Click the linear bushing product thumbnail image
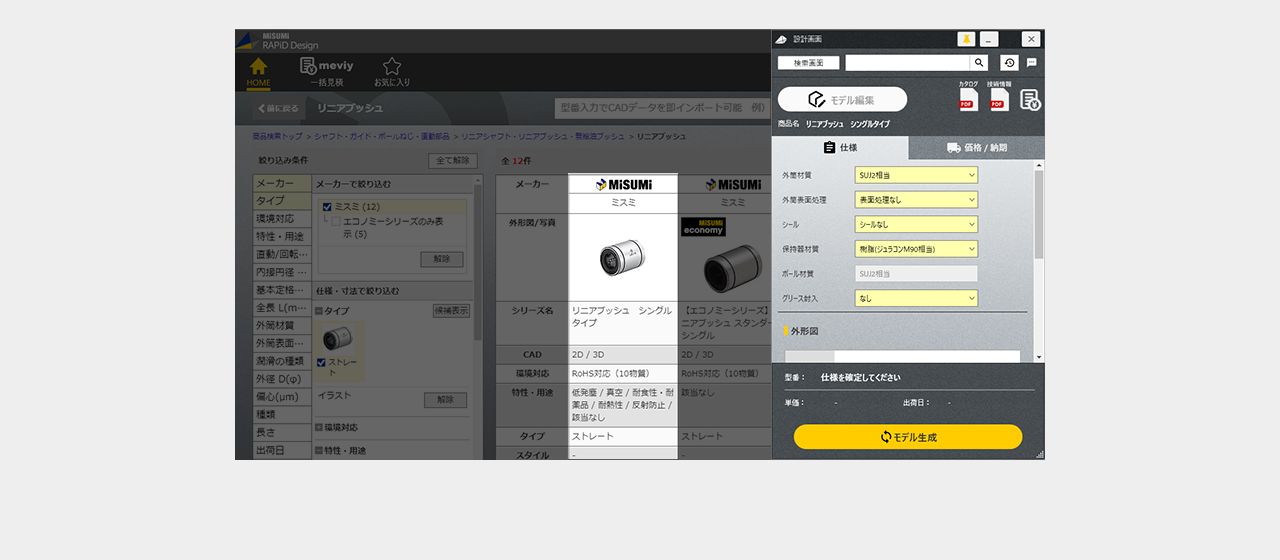 [622, 257]
